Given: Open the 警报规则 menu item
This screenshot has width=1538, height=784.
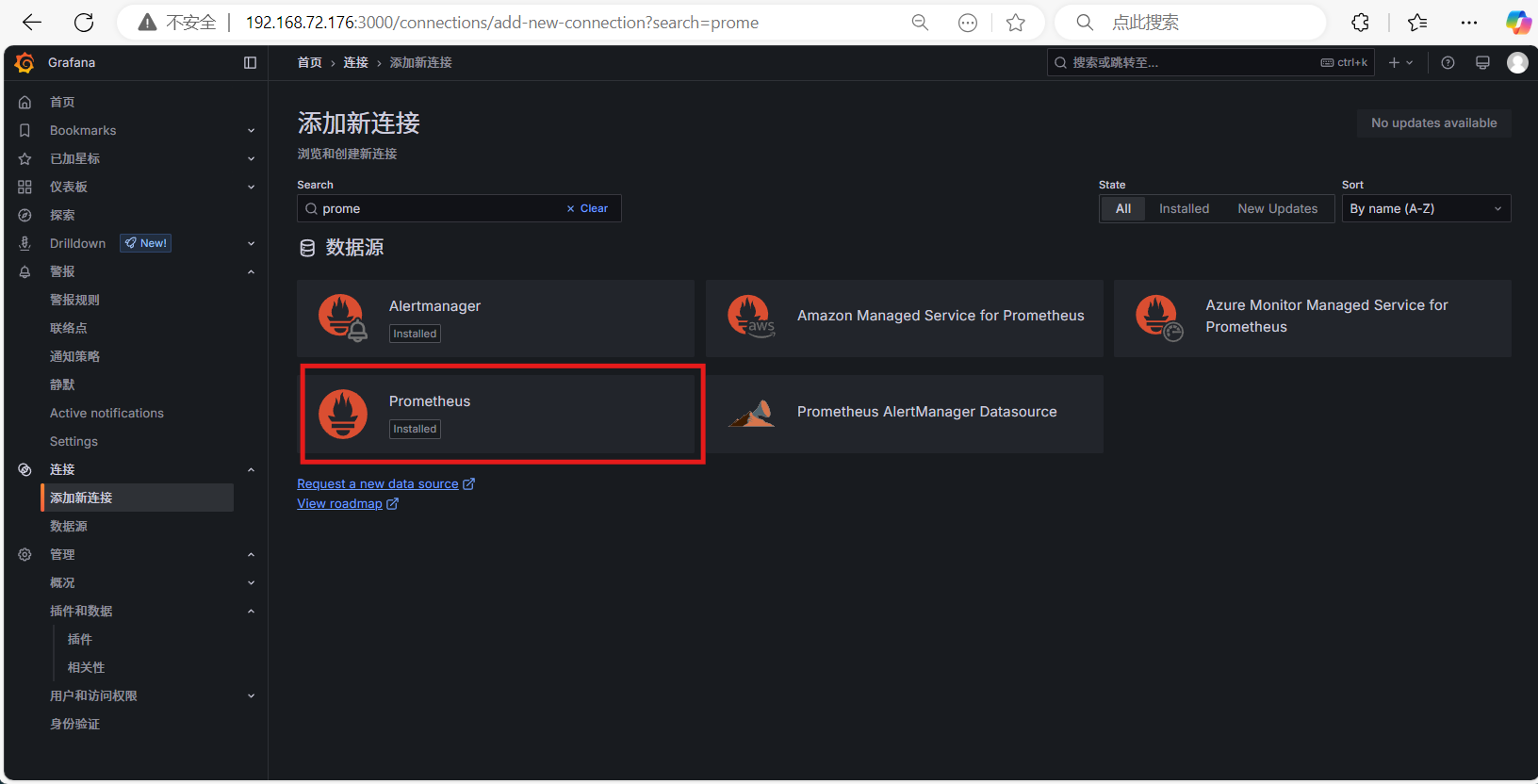Looking at the screenshot, I should coord(74,300).
